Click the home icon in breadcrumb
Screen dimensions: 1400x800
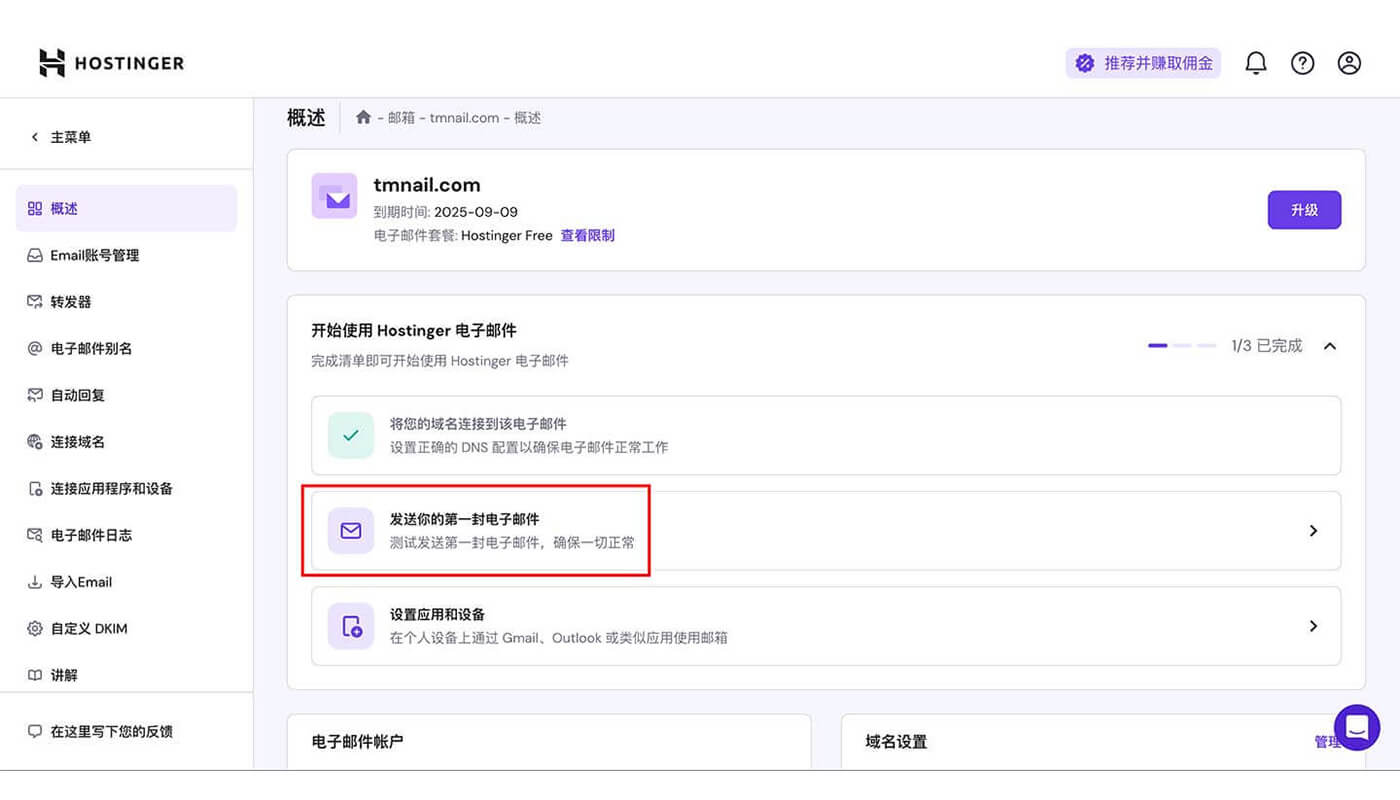pos(364,117)
